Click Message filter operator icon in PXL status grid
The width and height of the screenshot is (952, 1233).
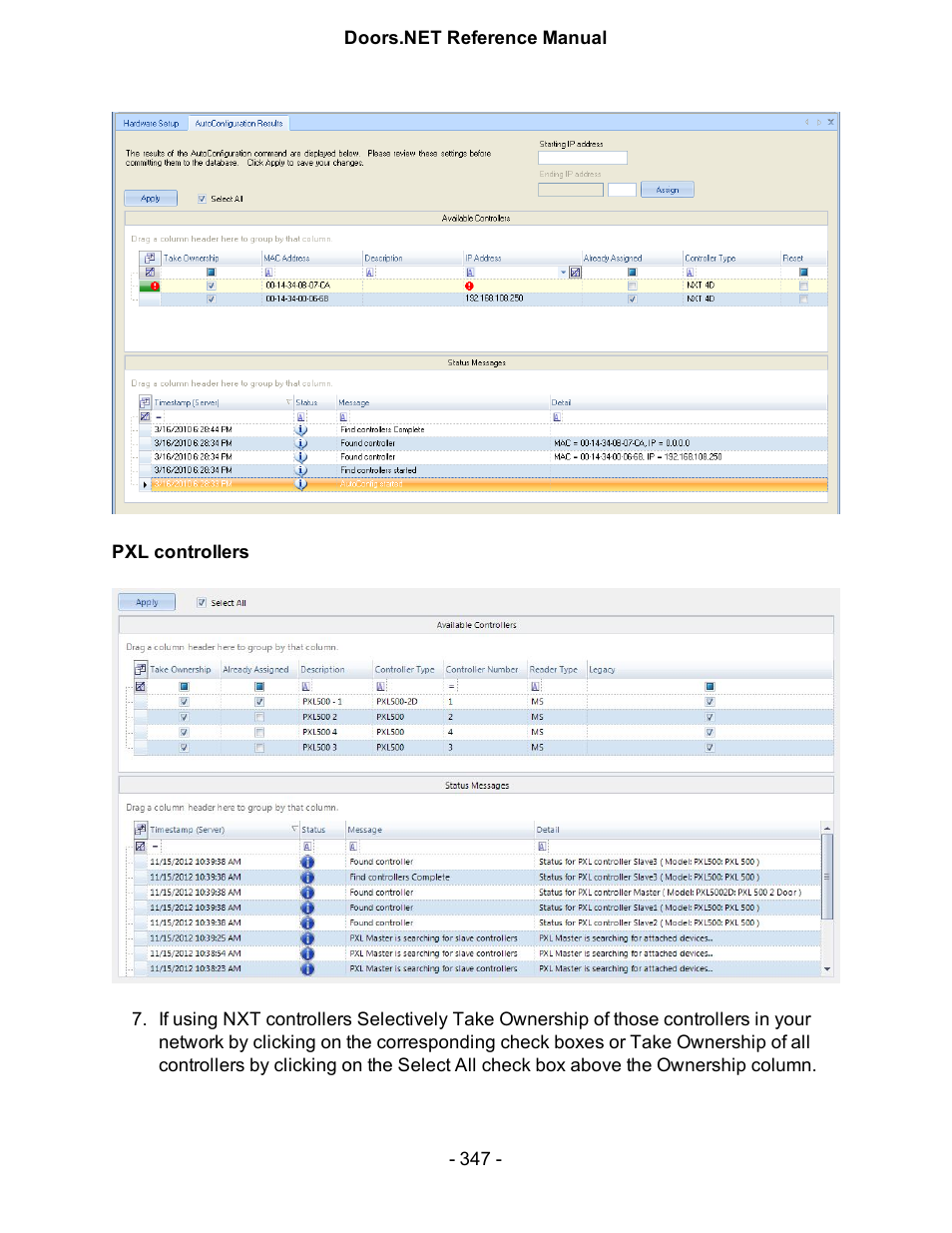(353, 846)
